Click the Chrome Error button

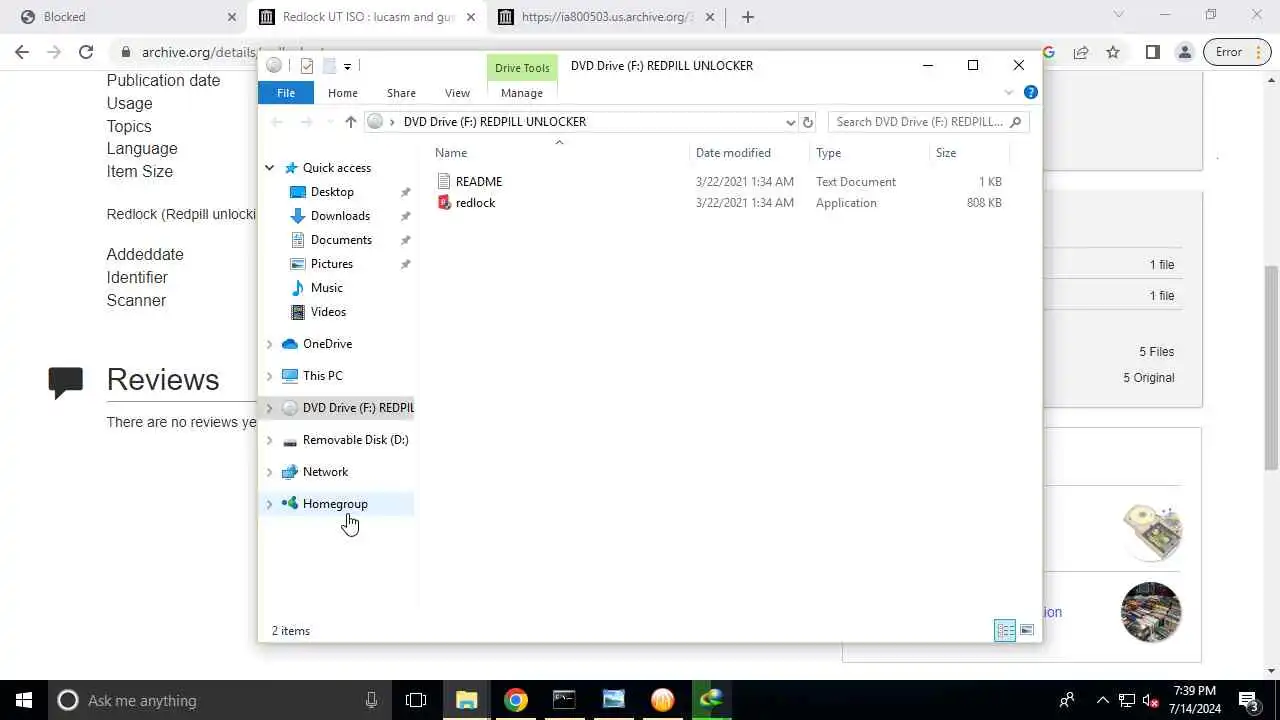tap(1236, 52)
